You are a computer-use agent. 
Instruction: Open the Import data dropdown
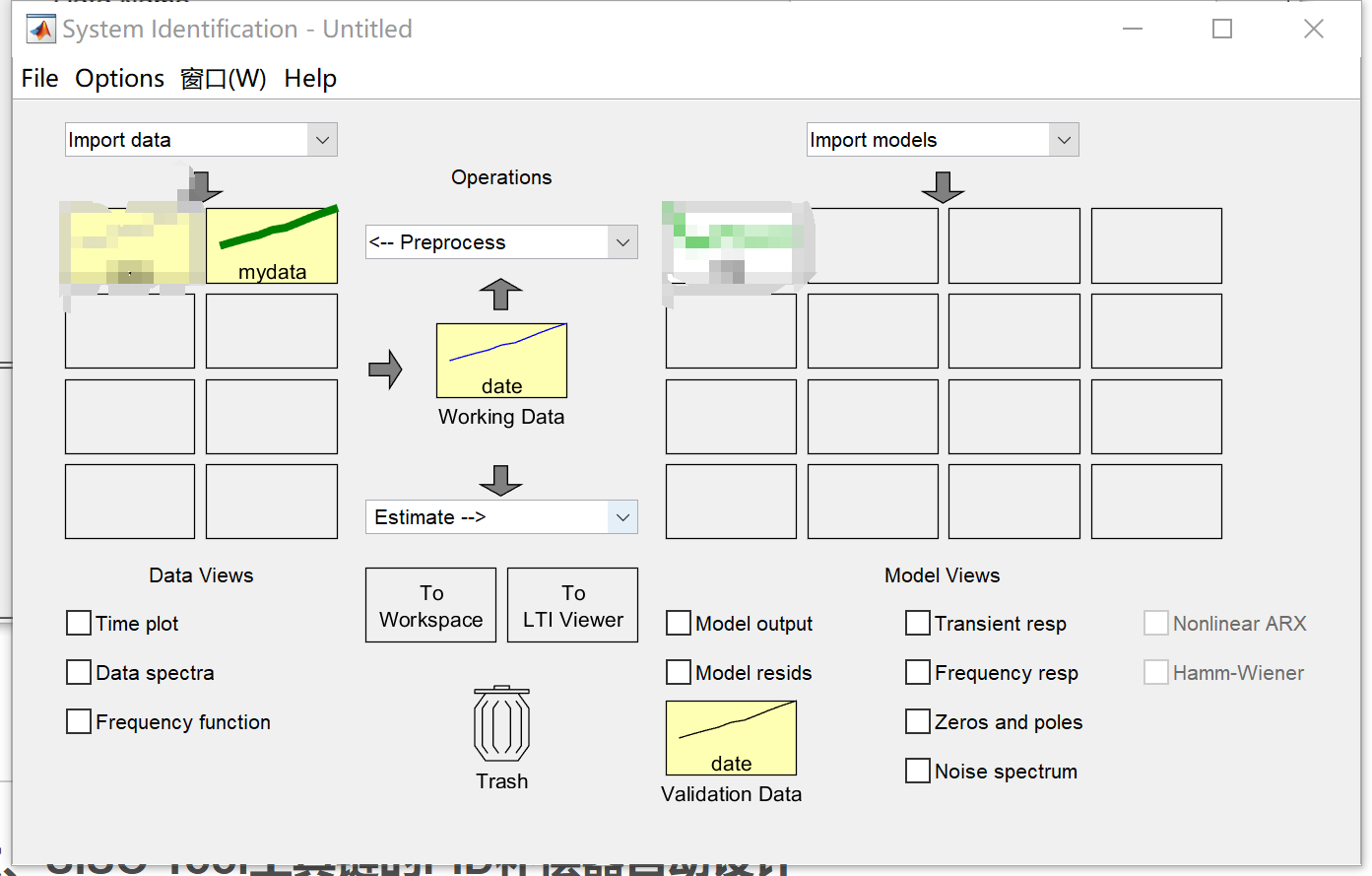tap(201, 140)
